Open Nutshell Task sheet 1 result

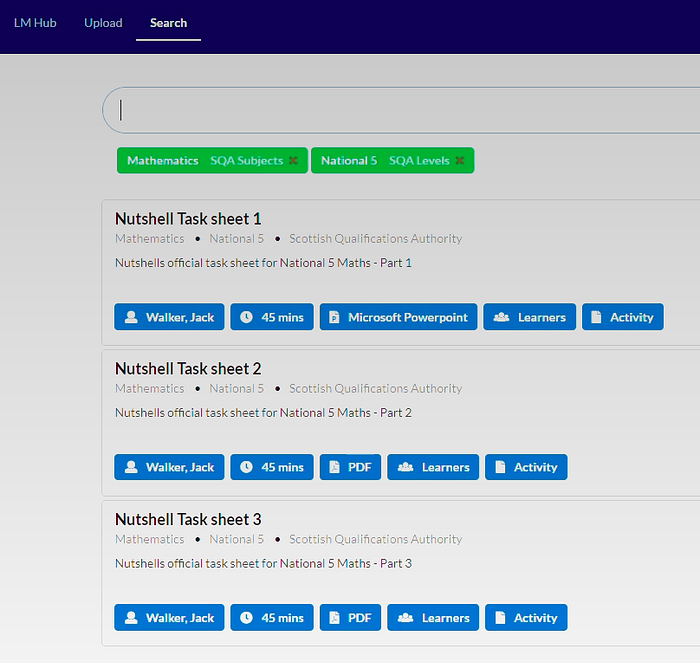click(188, 219)
